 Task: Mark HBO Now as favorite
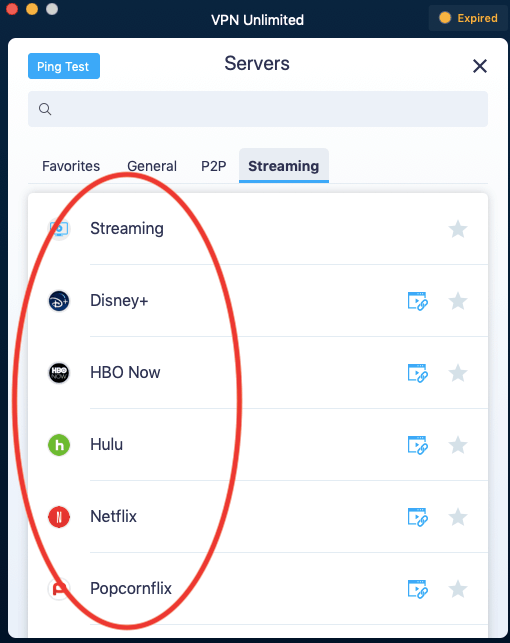pos(458,373)
